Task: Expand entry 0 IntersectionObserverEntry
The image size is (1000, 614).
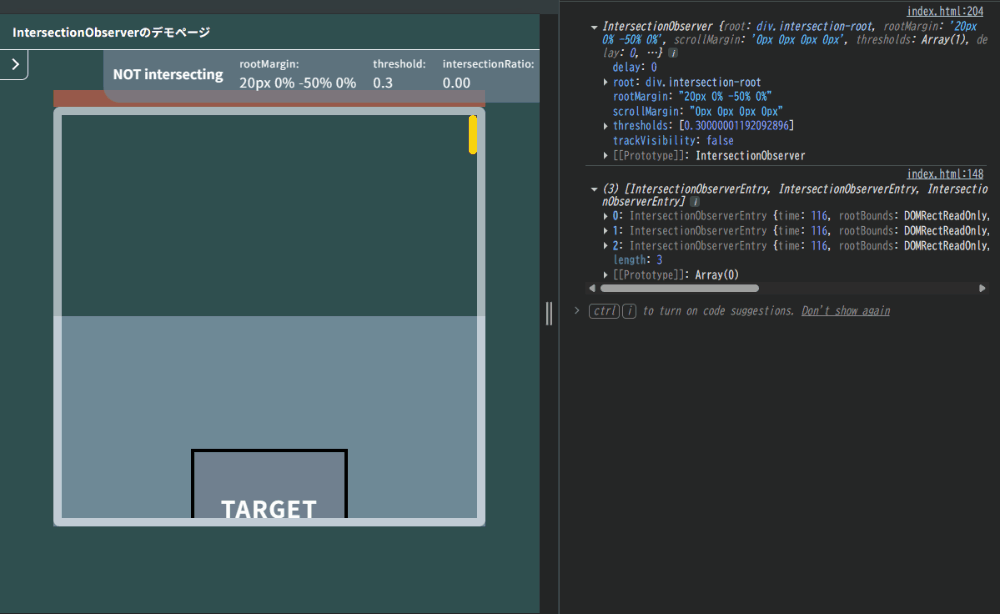Action: tap(606, 216)
